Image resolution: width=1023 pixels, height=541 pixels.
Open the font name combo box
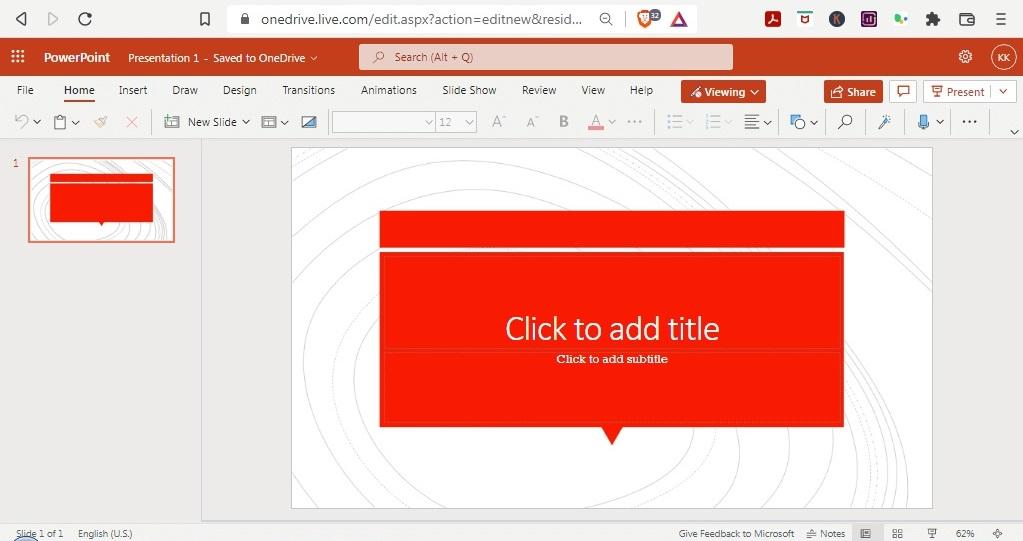click(x=384, y=121)
